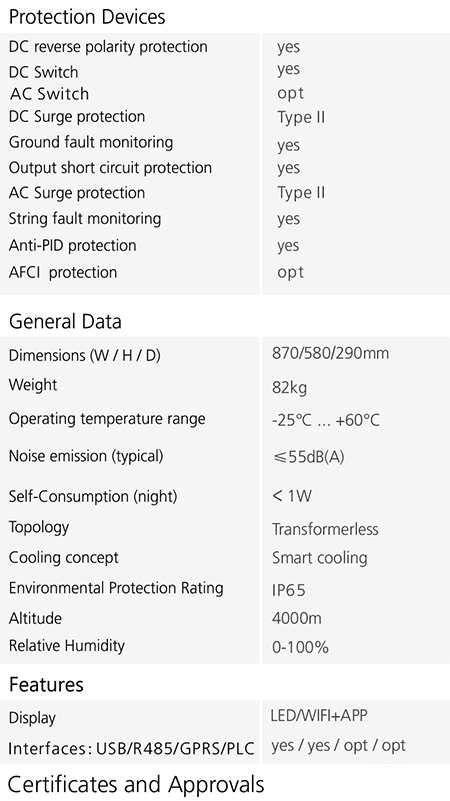Screen dimensions: 450x801
Task: Click the Protection Devices section heading
Action: click(x=87, y=17)
